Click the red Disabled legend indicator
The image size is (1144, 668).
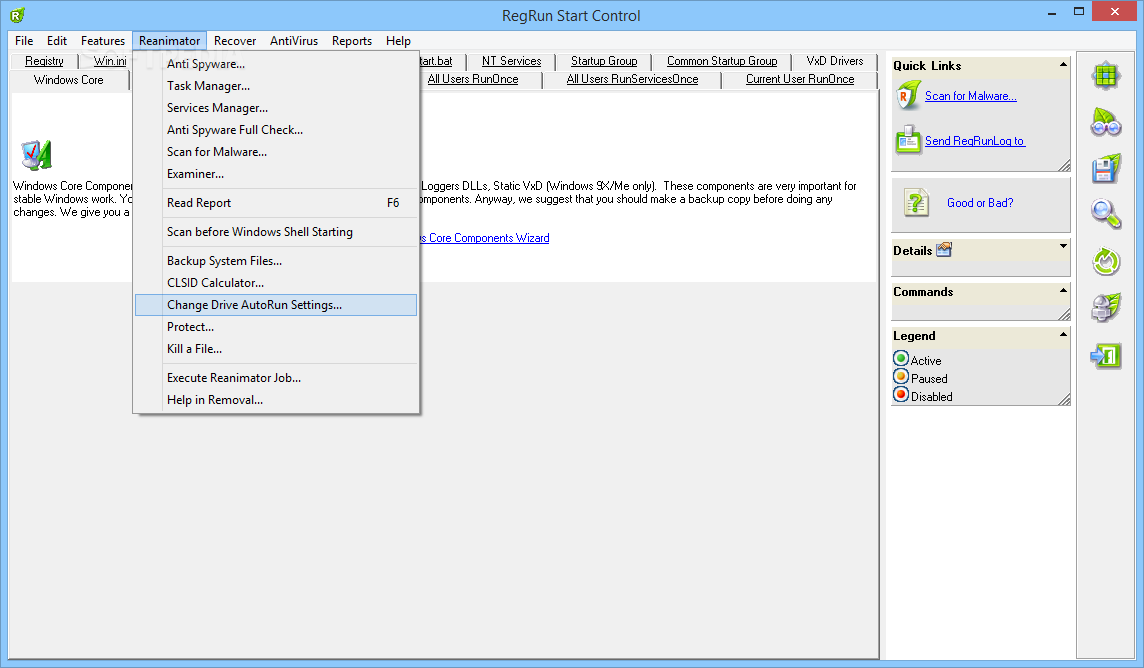pyautogui.click(x=901, y=395)
